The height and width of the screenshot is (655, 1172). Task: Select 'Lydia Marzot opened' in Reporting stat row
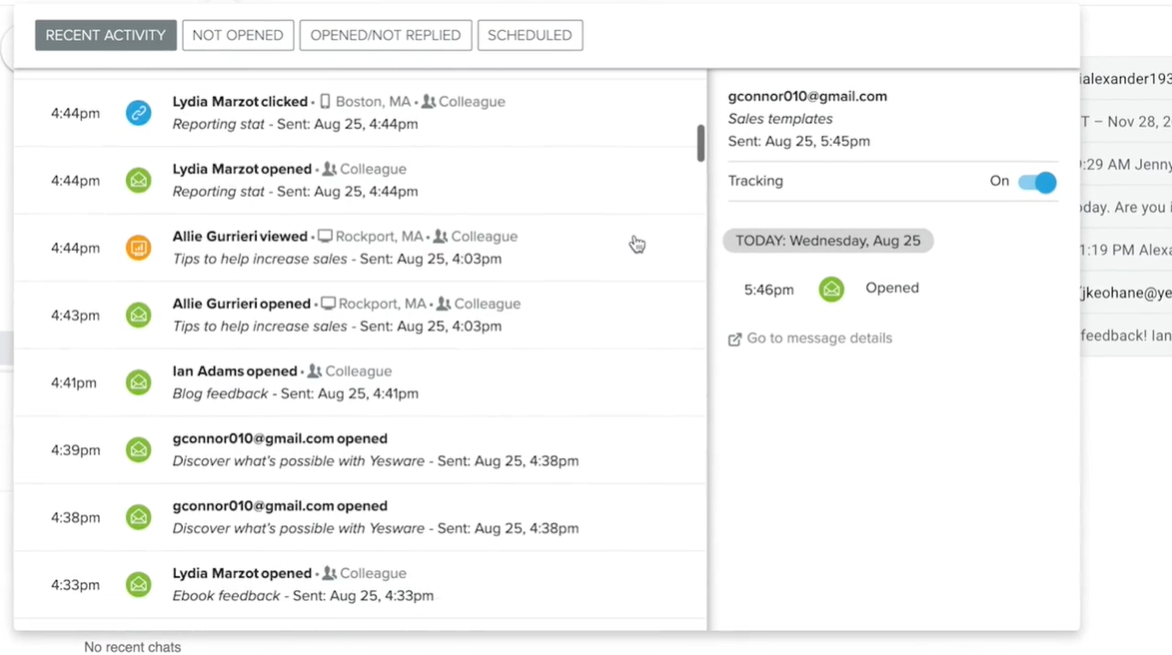[x=242, y=169]
